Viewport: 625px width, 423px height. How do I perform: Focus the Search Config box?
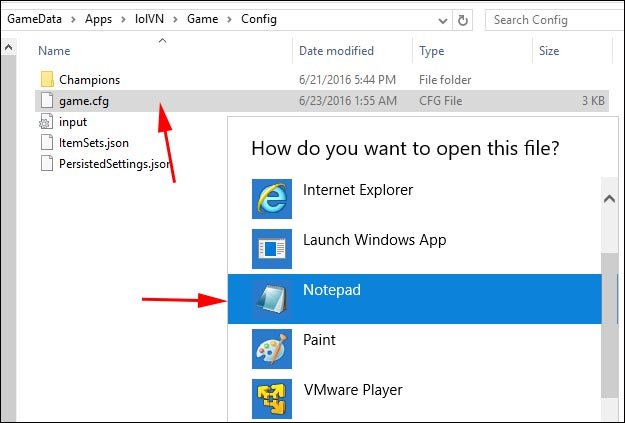coord(555,20)
